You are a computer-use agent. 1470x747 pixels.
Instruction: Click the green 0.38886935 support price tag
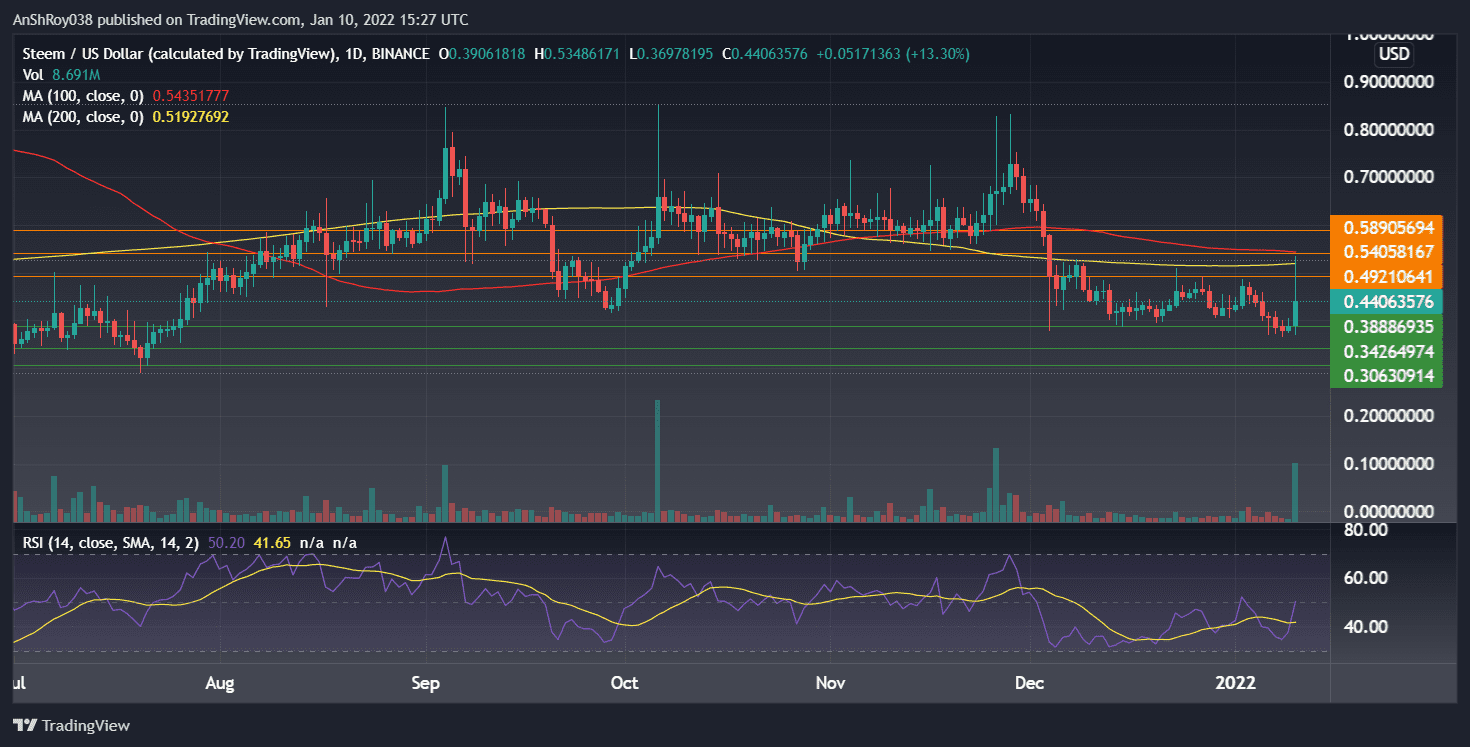[1388, 327]
